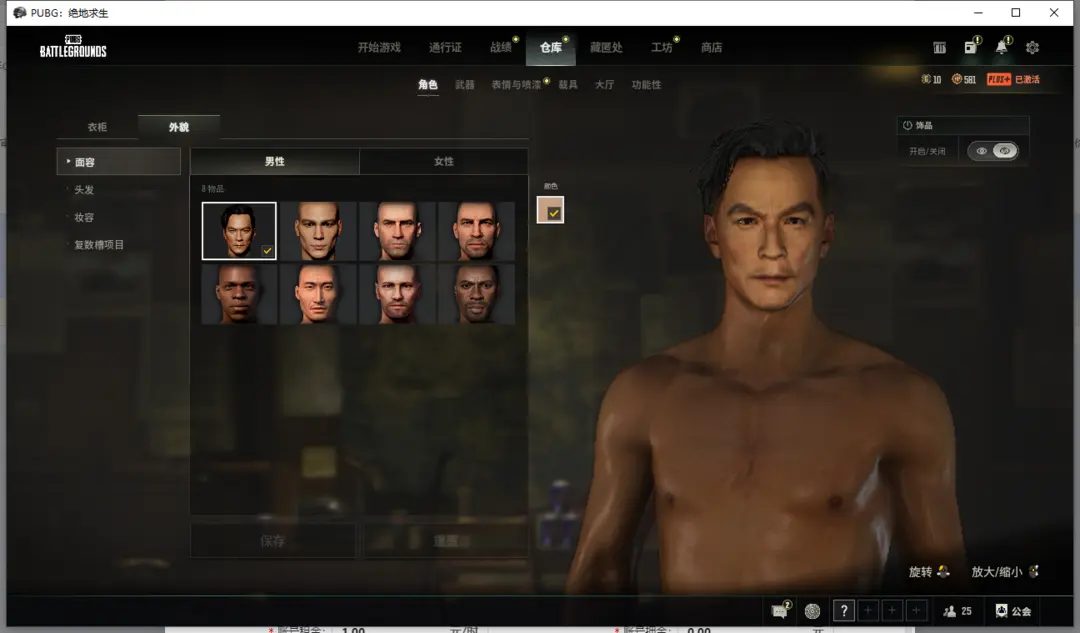Open the news window icon with alert
This screenshot has width=1080, height=633.
(970, 47)
